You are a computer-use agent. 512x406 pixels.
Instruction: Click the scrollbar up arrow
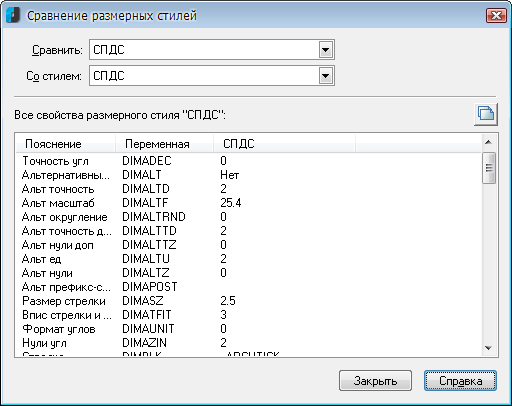(x=489, y=142)
